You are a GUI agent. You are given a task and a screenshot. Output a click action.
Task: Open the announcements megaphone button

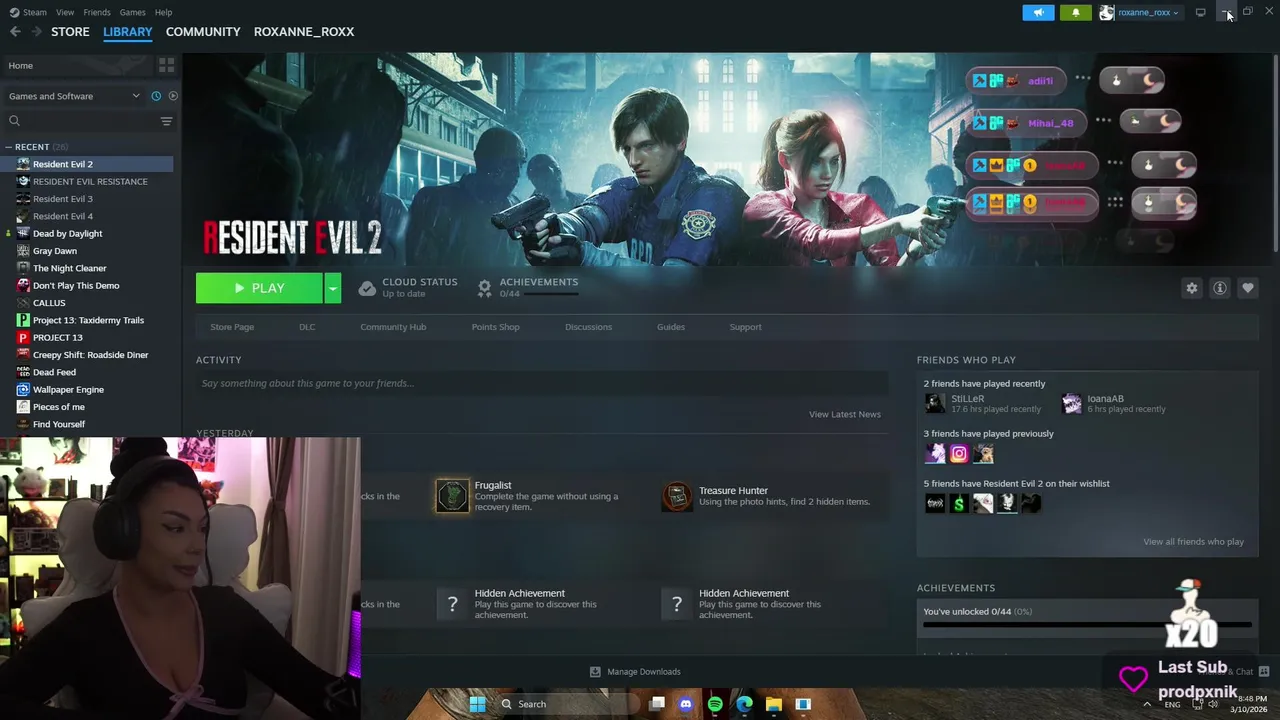(x=1038, y=12)
